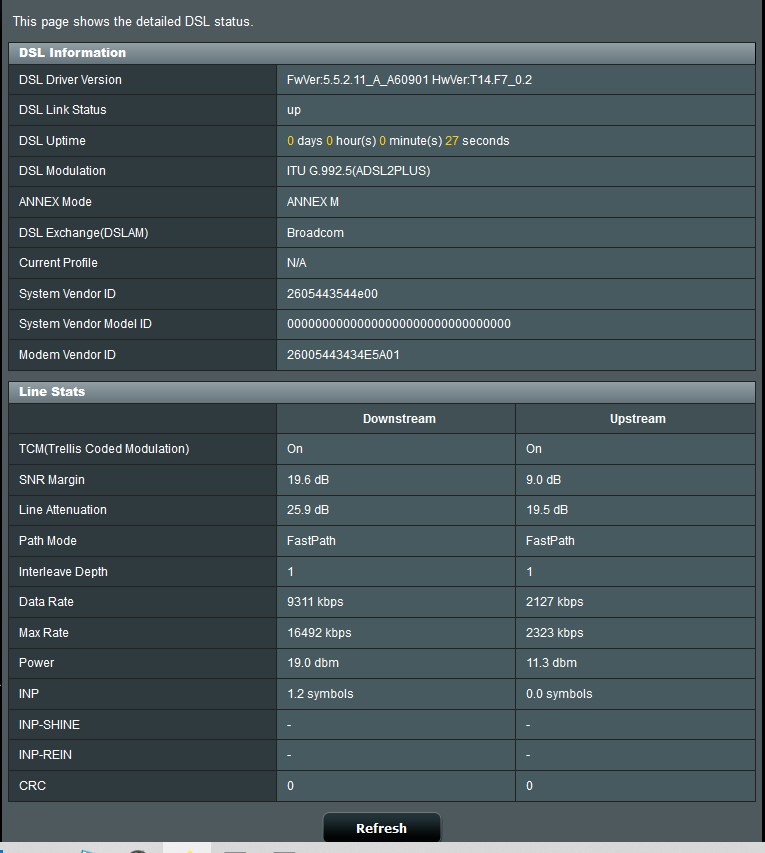Click the TCM(Trellis Coded Modulation) row label
Image resolution: width=765 pixels, height=853 pixels.
[x=104, y=449]
